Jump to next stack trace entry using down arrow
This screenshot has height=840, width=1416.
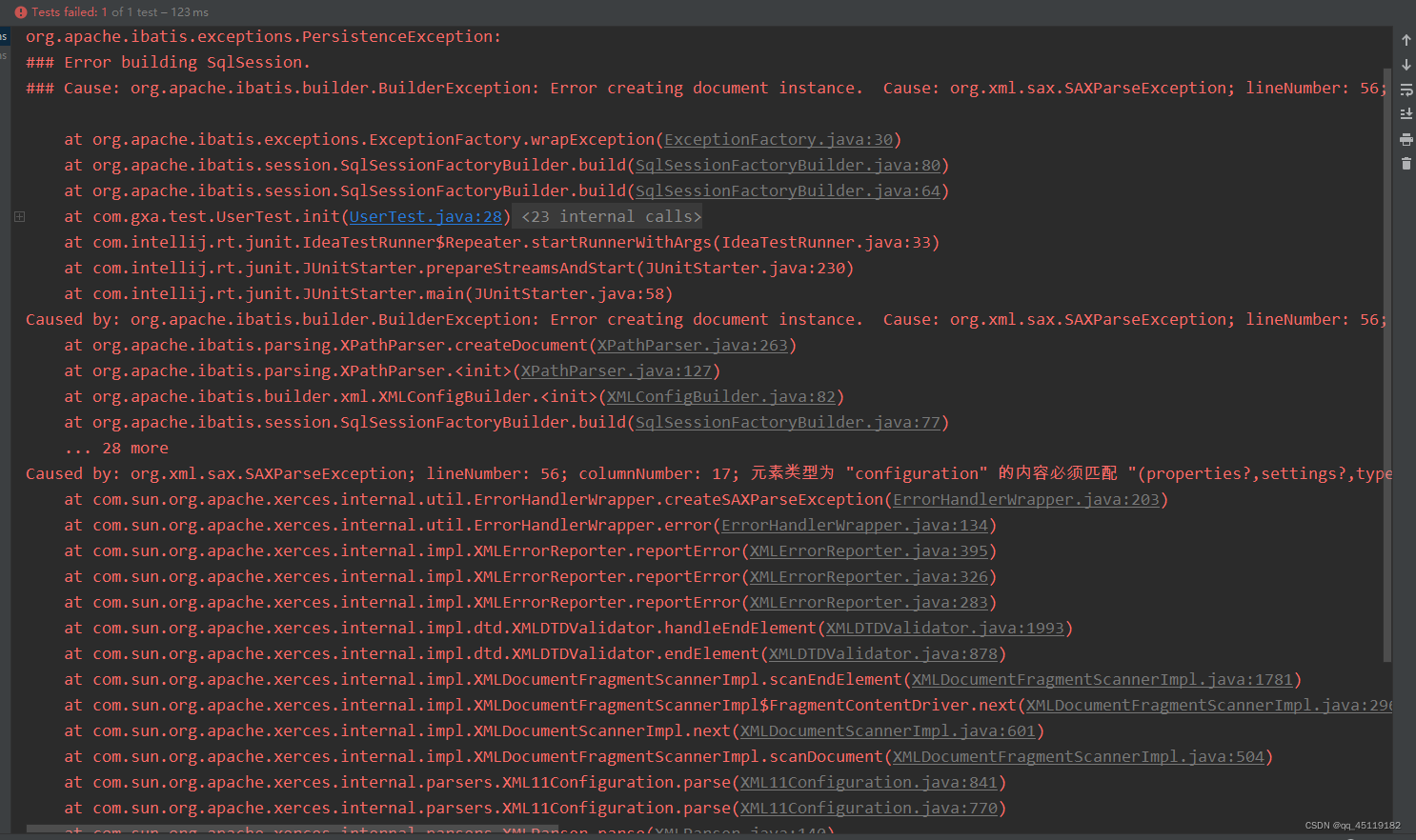[1406, 64]
